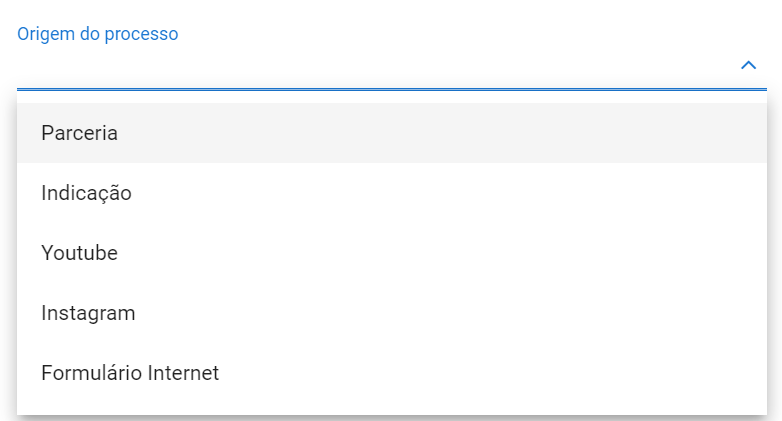Choose Formulário Internet from the list
The width and height of the screenshot is (782, 421).
[x=130, y=373]
